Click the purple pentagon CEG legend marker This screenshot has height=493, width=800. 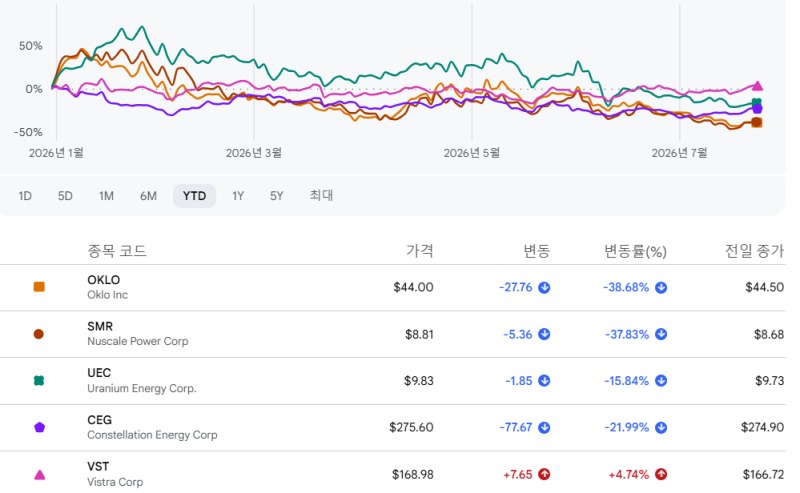(x=39, y=427)
